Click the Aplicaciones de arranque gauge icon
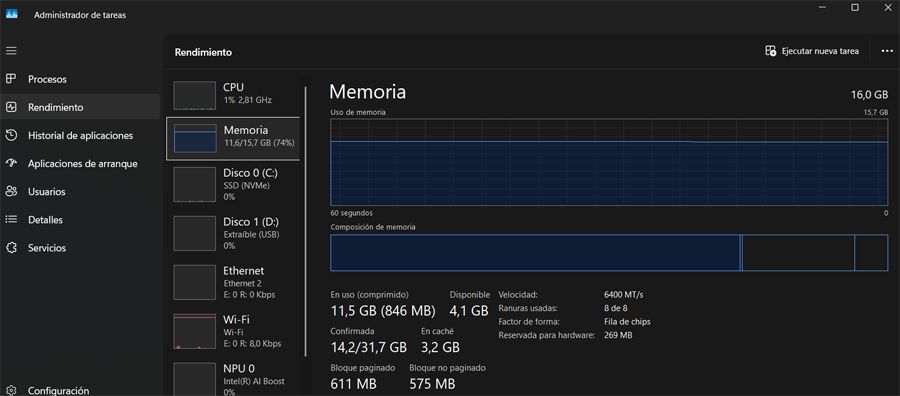This screenshot has height=396, width=900. pos(11,163)
